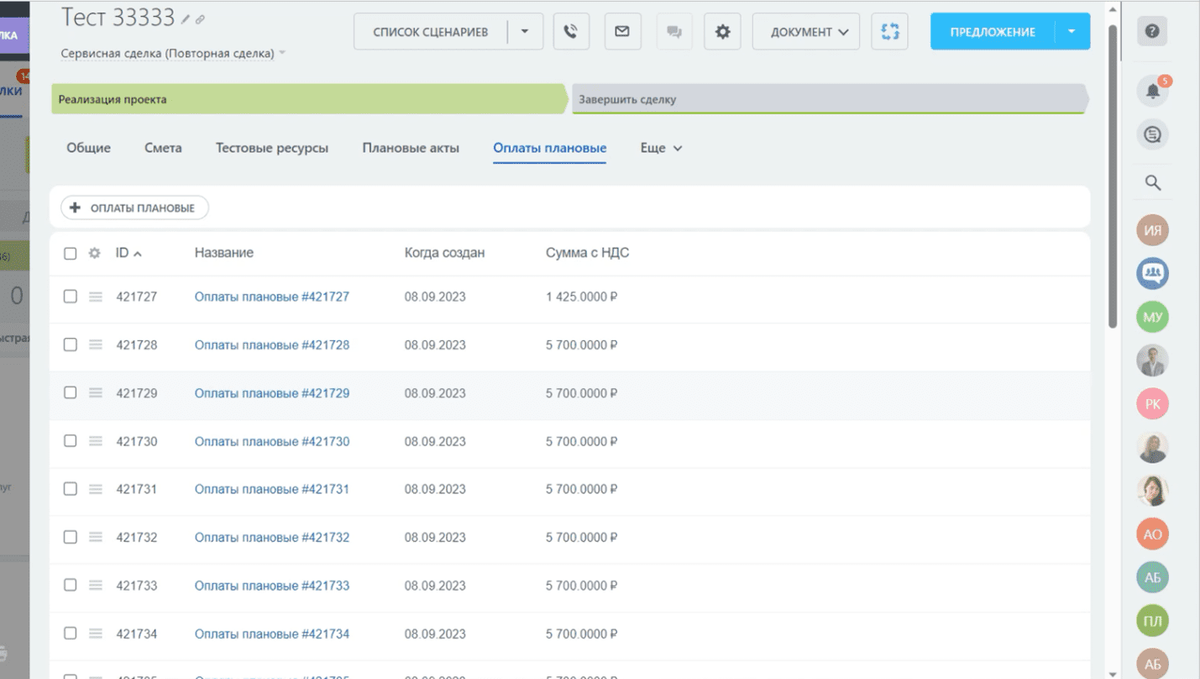
Task: Expand arrow next to Список сценариев
Action: tap(525, 32)
